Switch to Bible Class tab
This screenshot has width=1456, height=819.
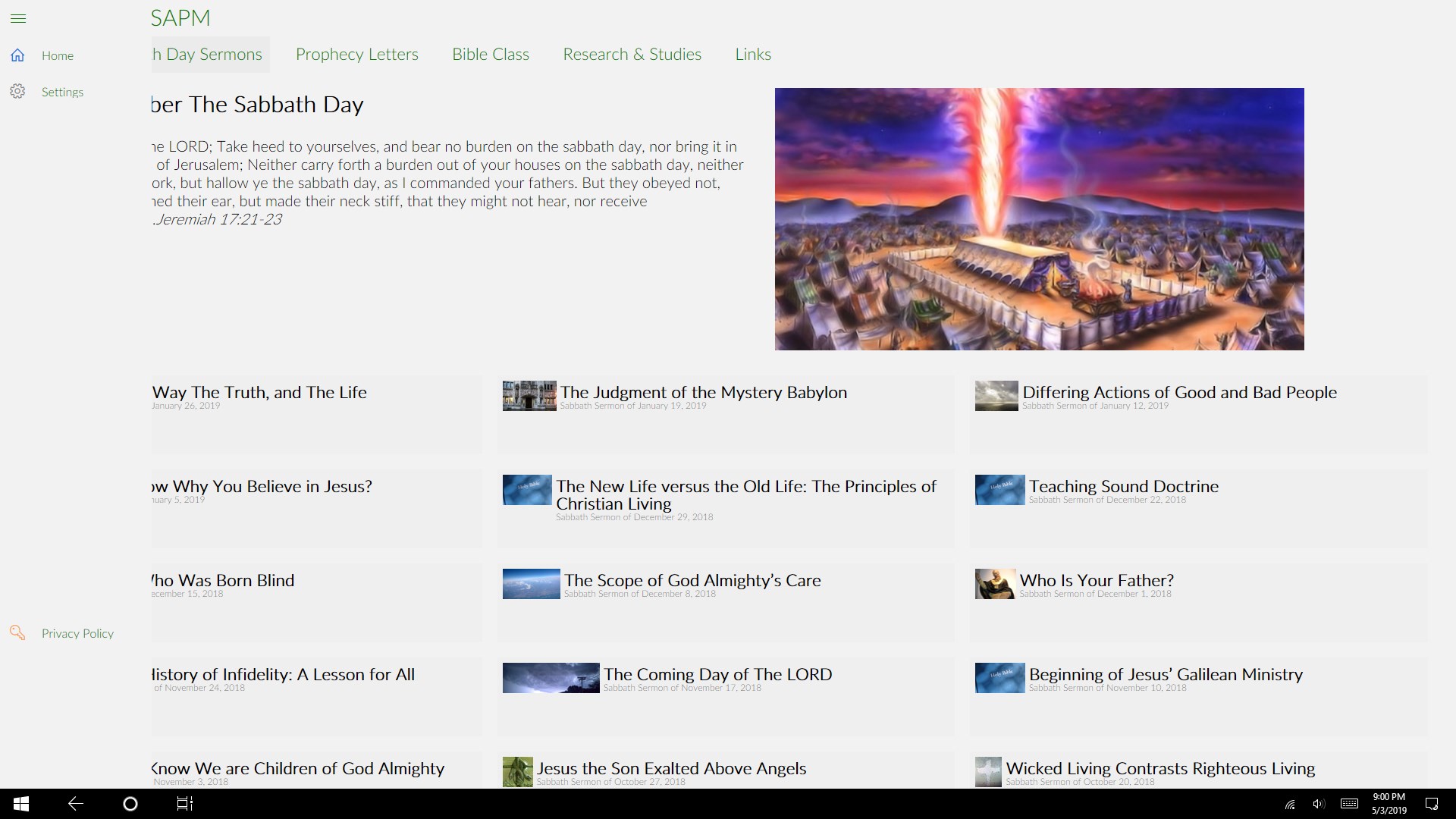tap(490, 55)
